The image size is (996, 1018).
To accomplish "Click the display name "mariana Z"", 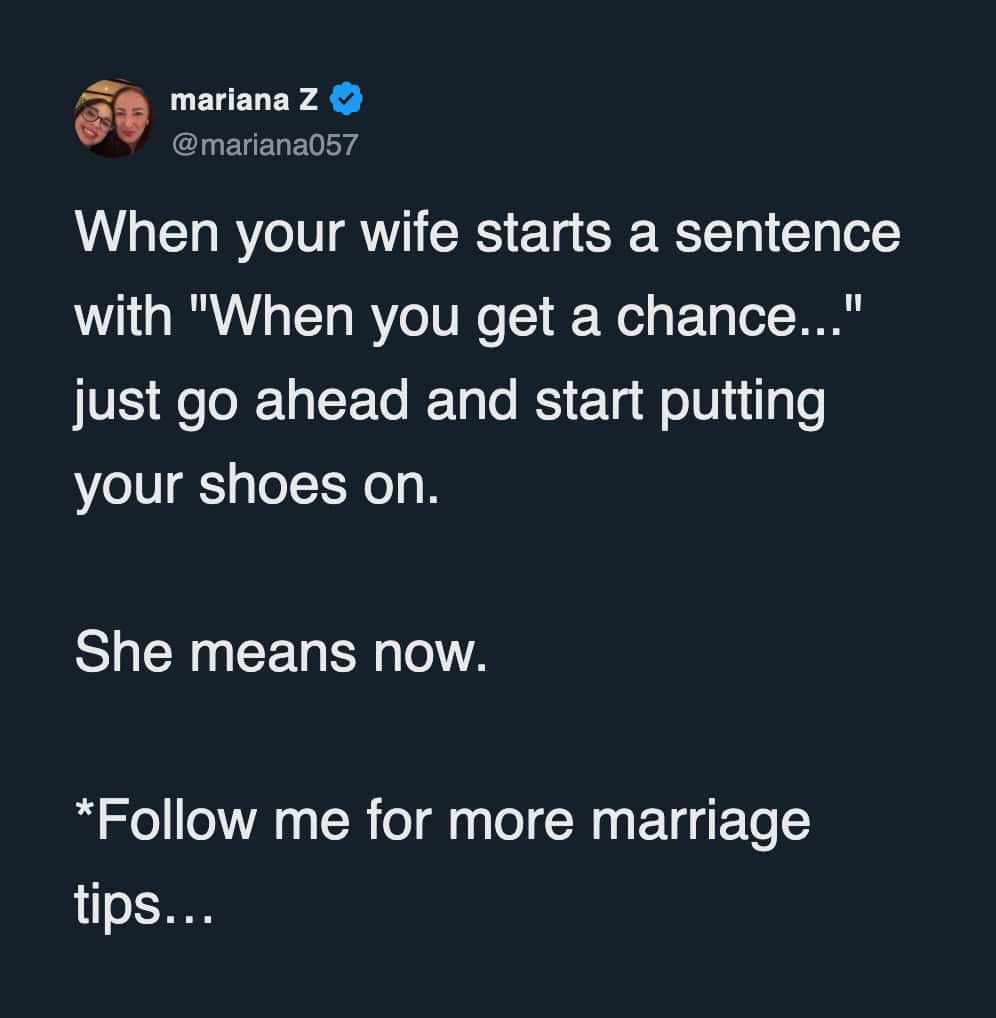I will (244, 100).
